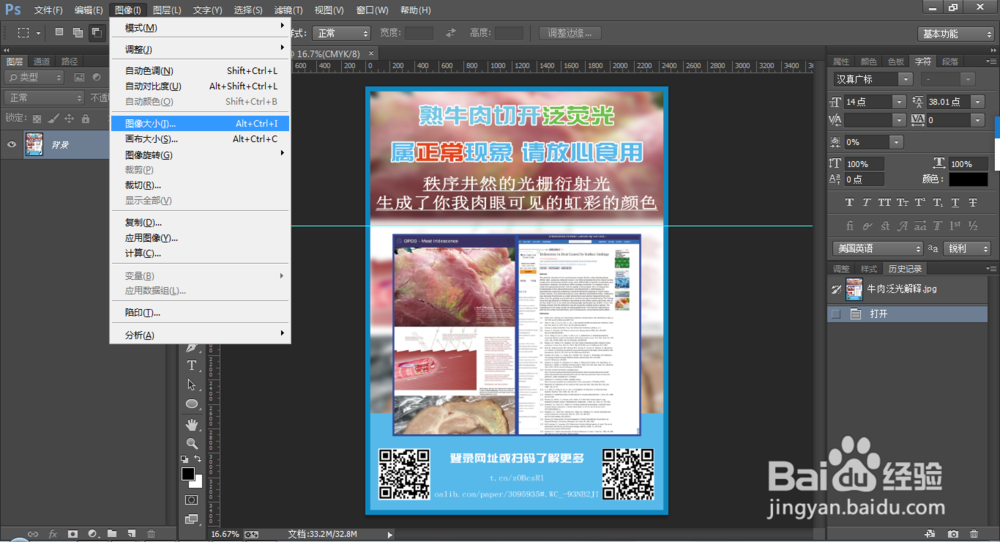The height and width of the screenshot is (542, 1000).
Task: Open the 基本功能 workspace dropdown
Action: click(955, 34)
